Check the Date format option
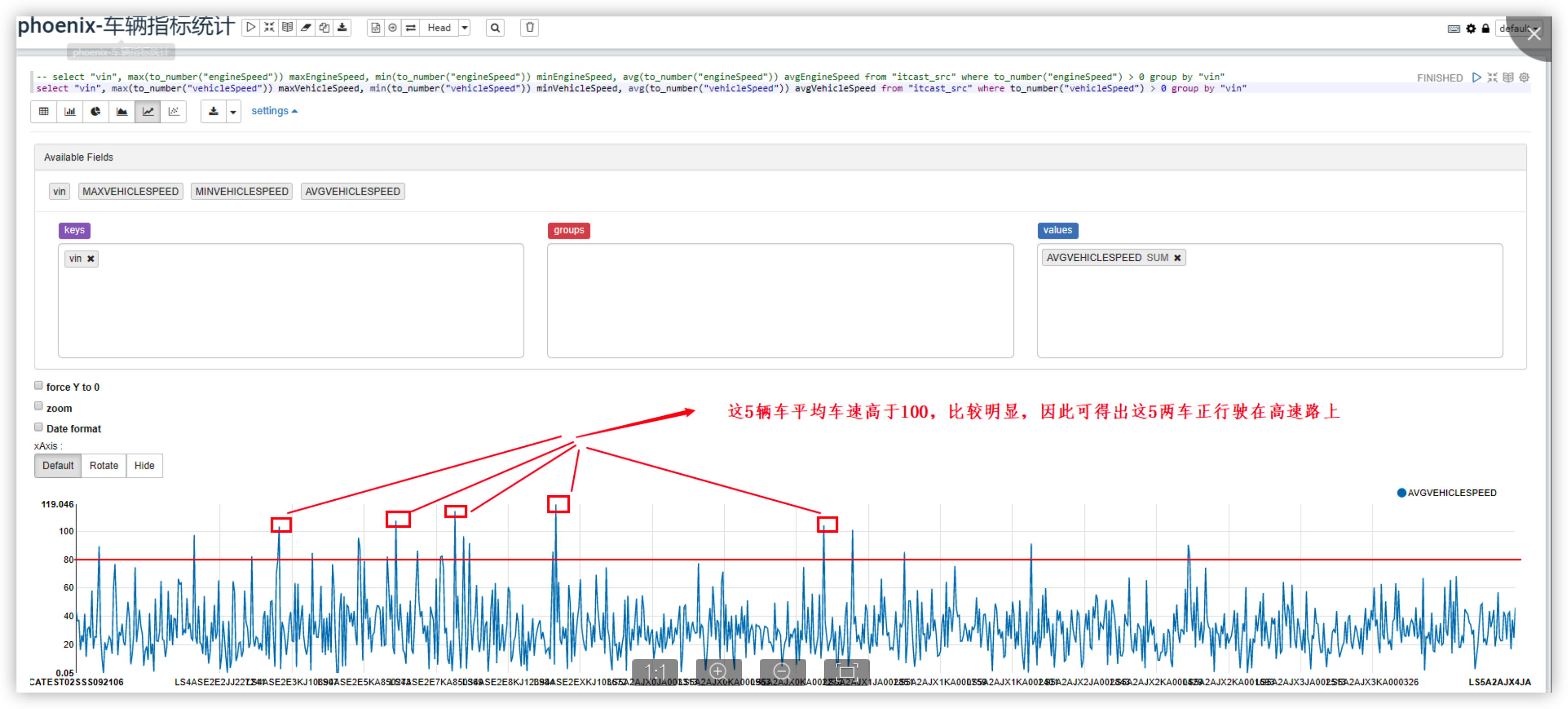1568x709 pixels. (x=38, y=427)
